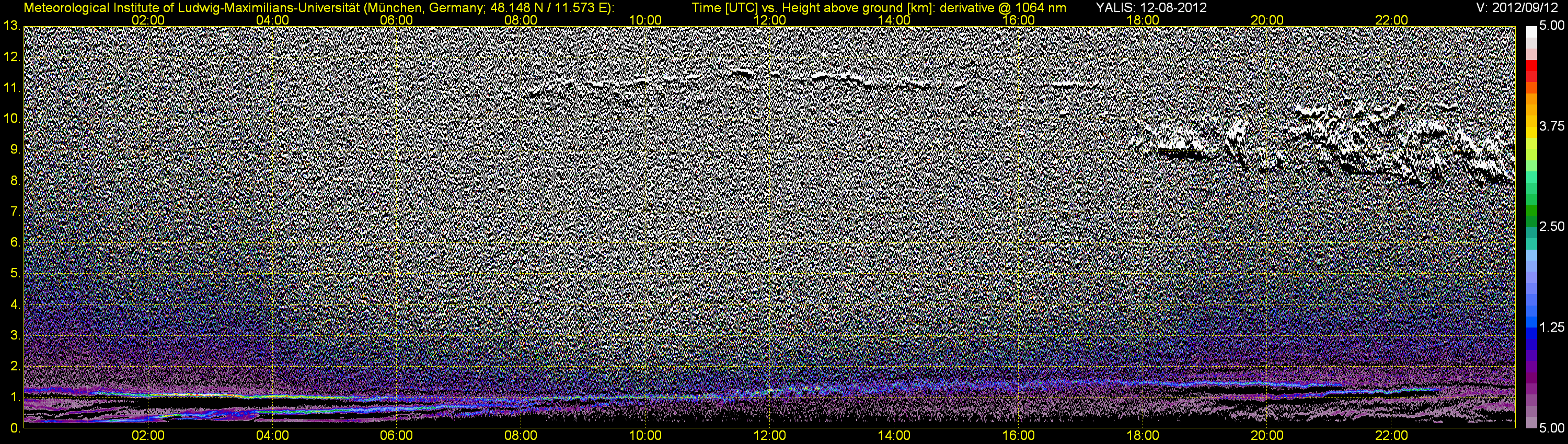
Task: Click the 14:00 label on the bottom time axis
Action: pyautogui.click(x=894, y=436)
